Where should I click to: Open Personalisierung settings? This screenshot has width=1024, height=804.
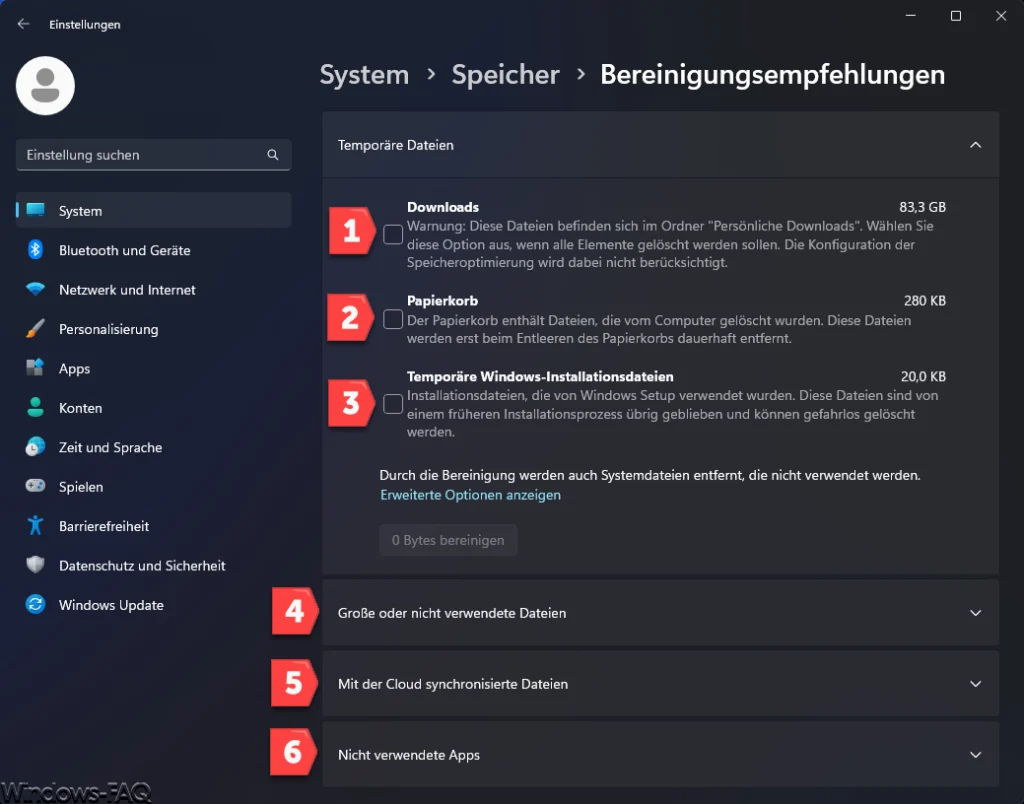pyautogui.click(x=153, y=329)
